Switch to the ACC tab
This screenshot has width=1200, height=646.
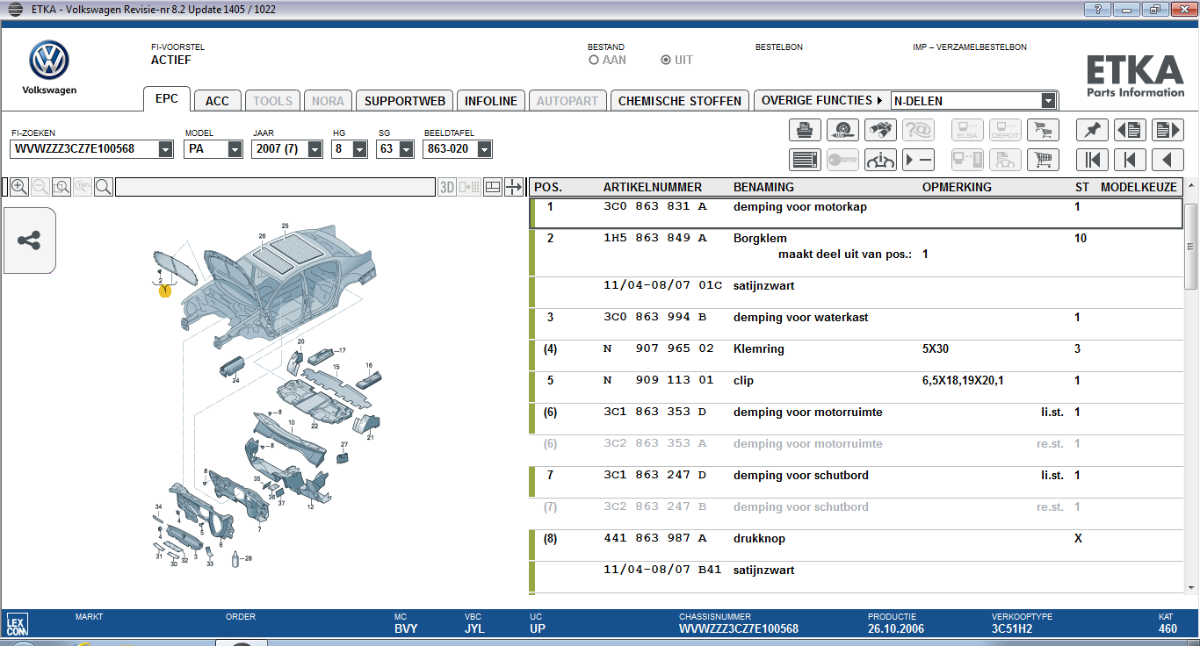[217, 101]
